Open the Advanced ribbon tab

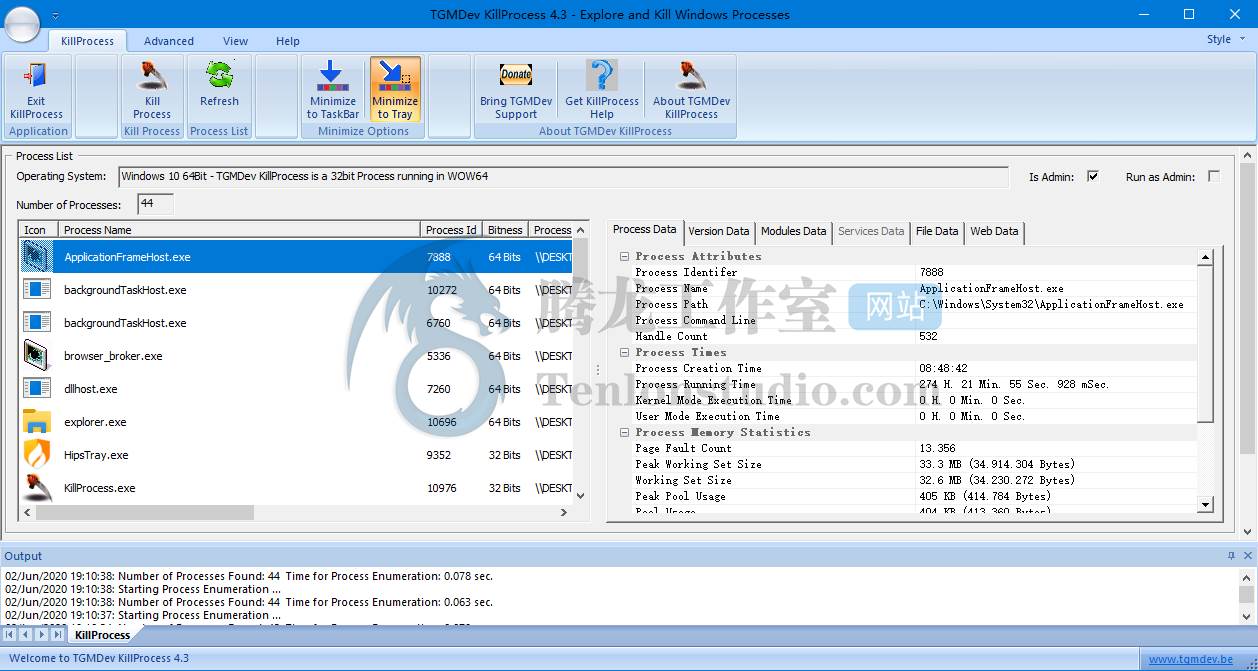[x=169, y=41]
